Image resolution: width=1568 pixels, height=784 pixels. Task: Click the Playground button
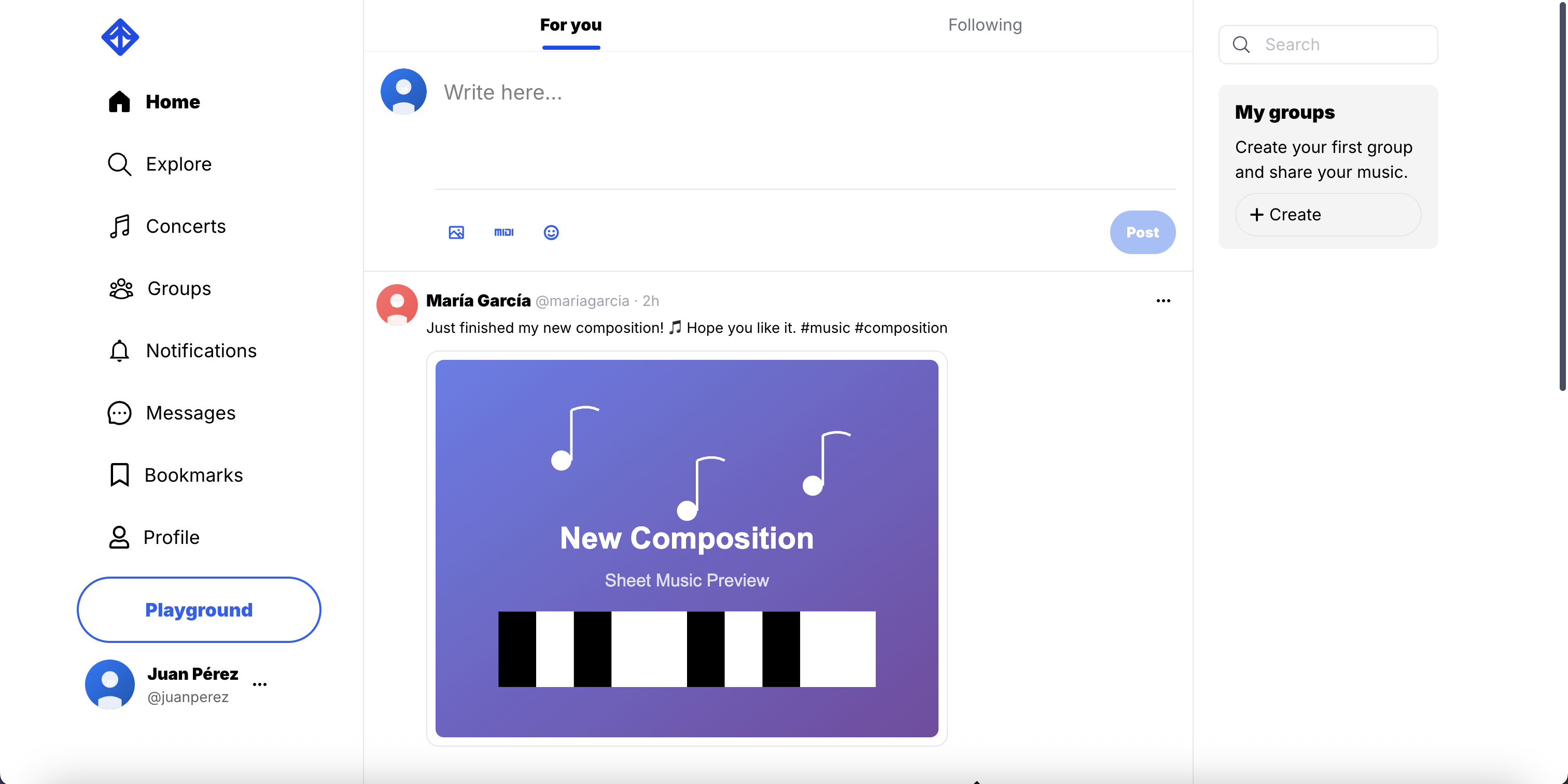199,609
